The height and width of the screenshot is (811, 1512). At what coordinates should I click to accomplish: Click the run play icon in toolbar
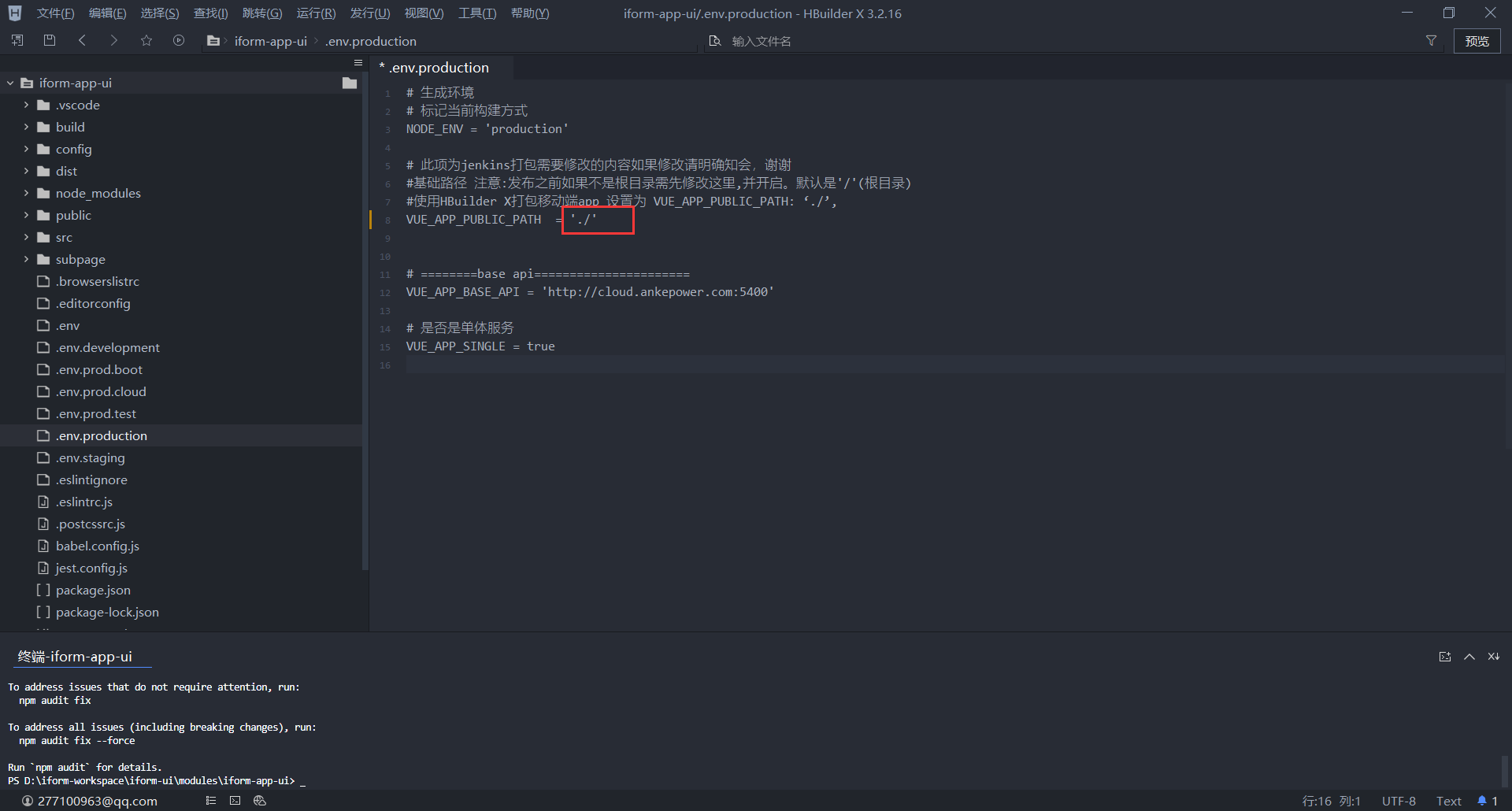tap(179, 41)
